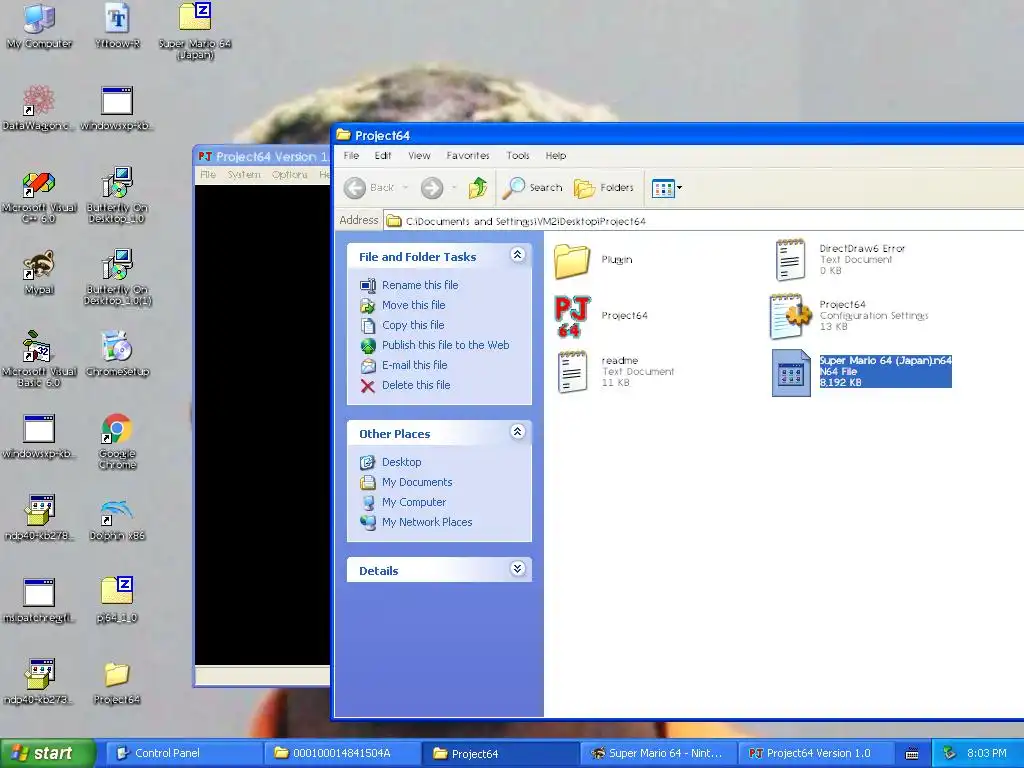Image resolution: width=1024 pixels, height=768 pixels.
Task: Select Microsoft Visual C++ 6.0 shortcut
Action: (x=39, y=196)
